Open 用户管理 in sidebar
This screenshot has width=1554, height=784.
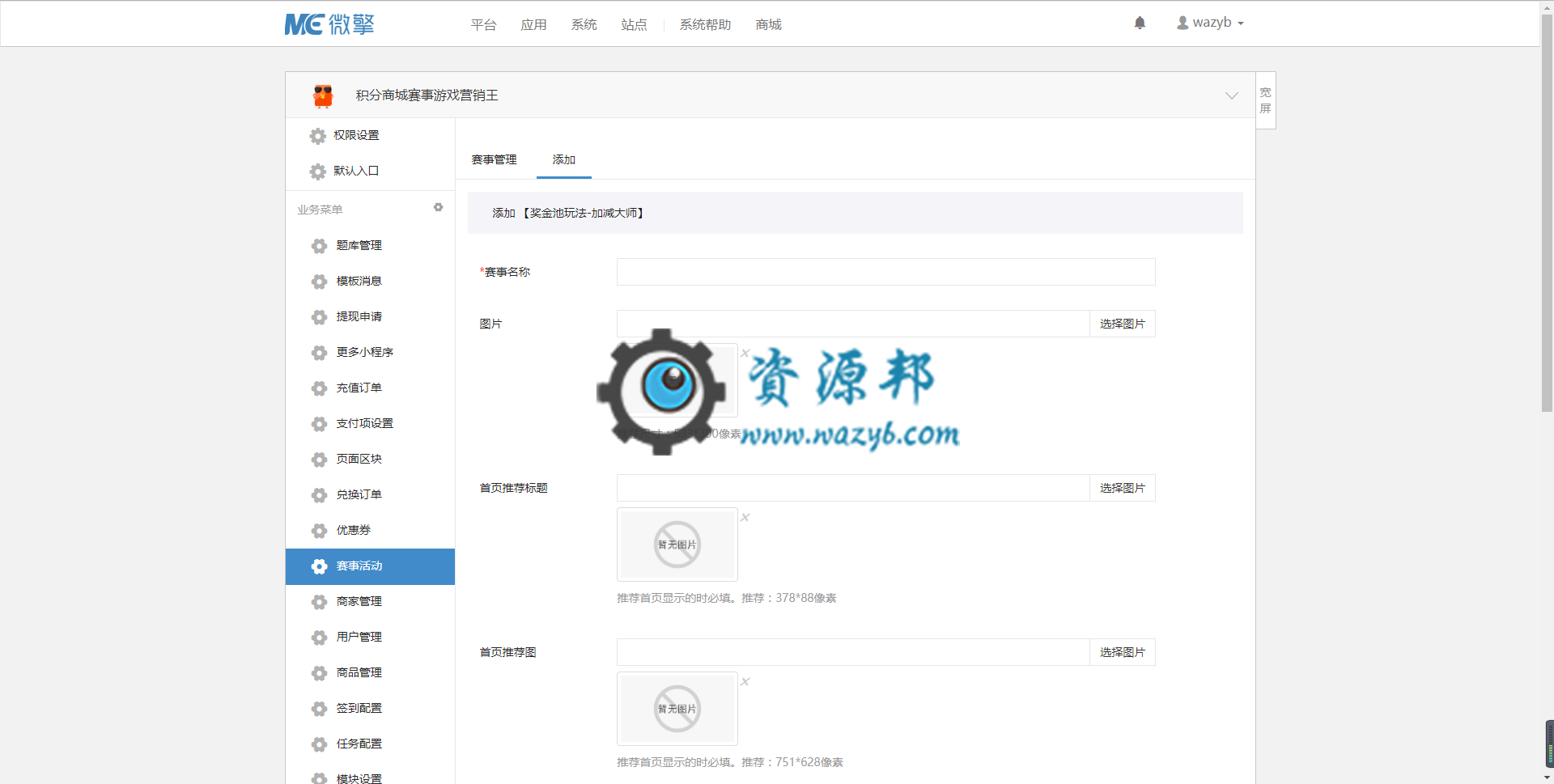pyautogui.click(x=359, y=637)
